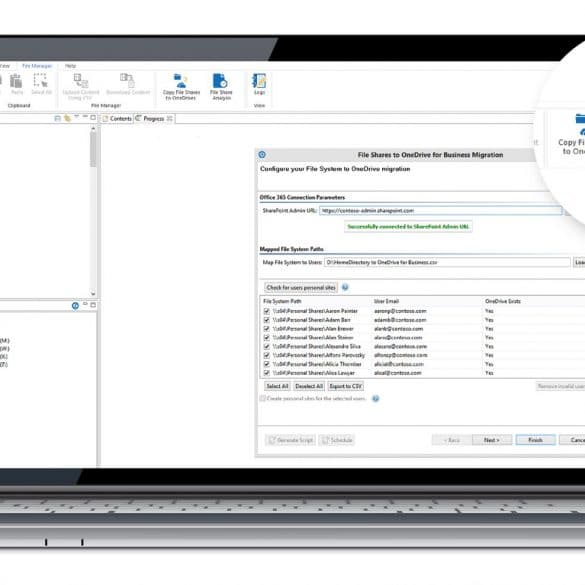
Task: Open view menu dropdown in left panel toolbar
Action: point(76,117)
